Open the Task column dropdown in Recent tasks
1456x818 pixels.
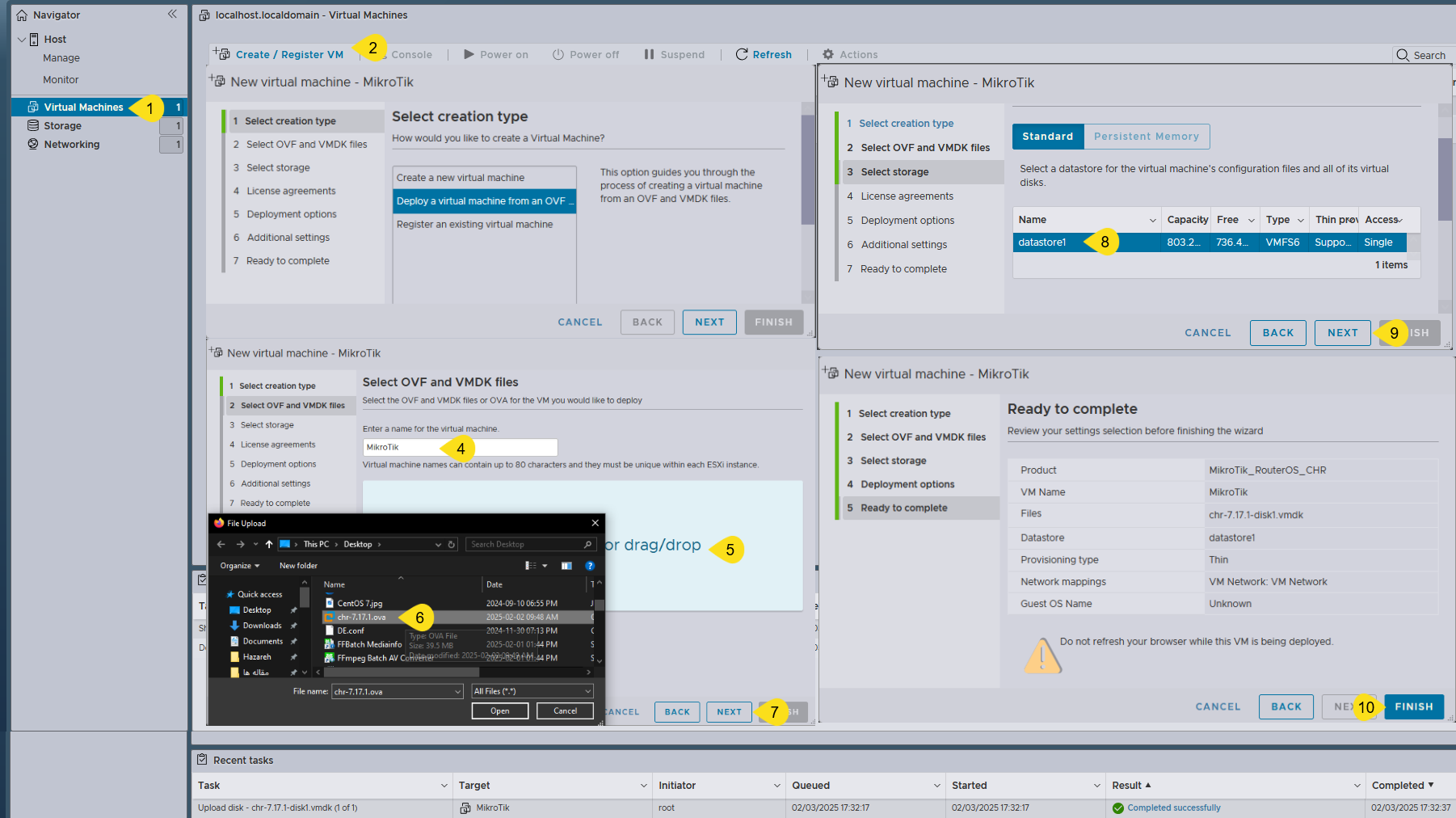pos(444,786)
